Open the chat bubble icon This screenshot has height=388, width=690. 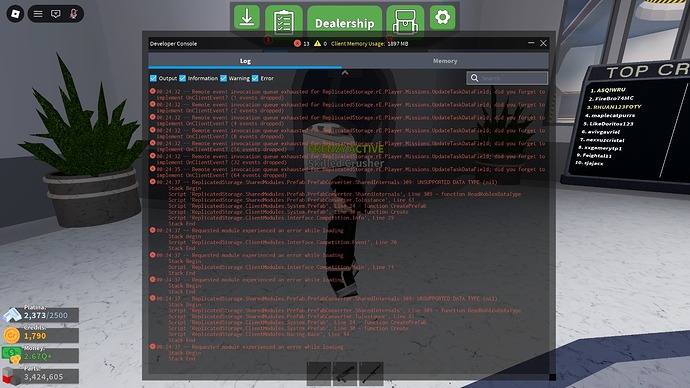(x=55, y=14)
